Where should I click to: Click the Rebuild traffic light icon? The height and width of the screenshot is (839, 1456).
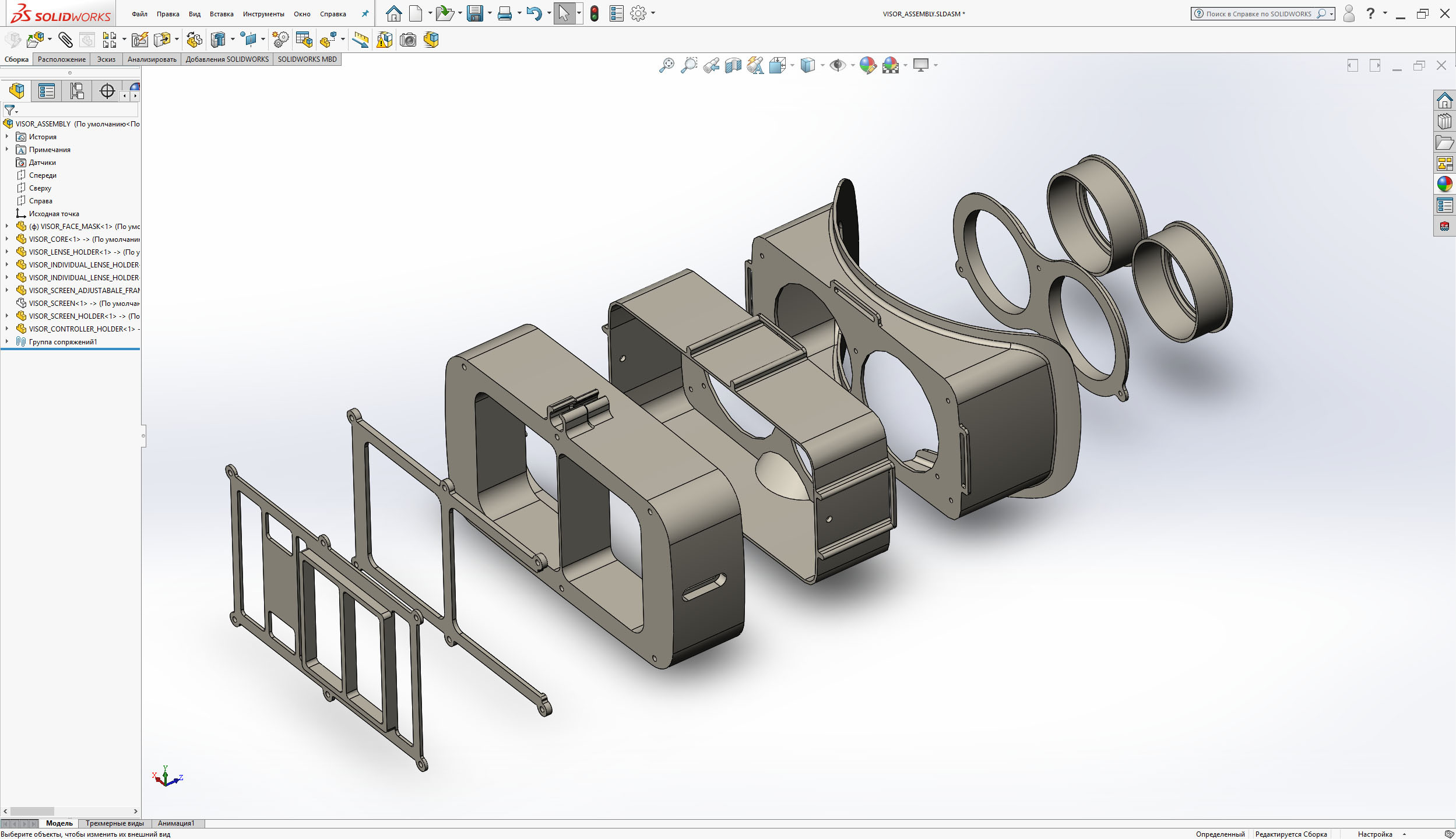594,13
